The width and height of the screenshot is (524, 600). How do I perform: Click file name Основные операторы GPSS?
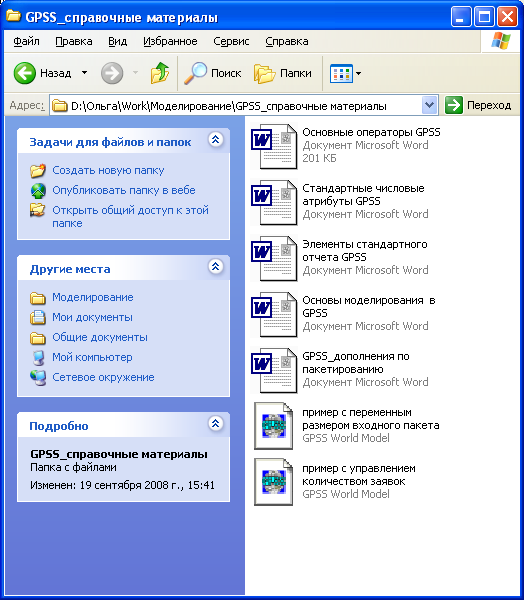click(x=371, y=132)
